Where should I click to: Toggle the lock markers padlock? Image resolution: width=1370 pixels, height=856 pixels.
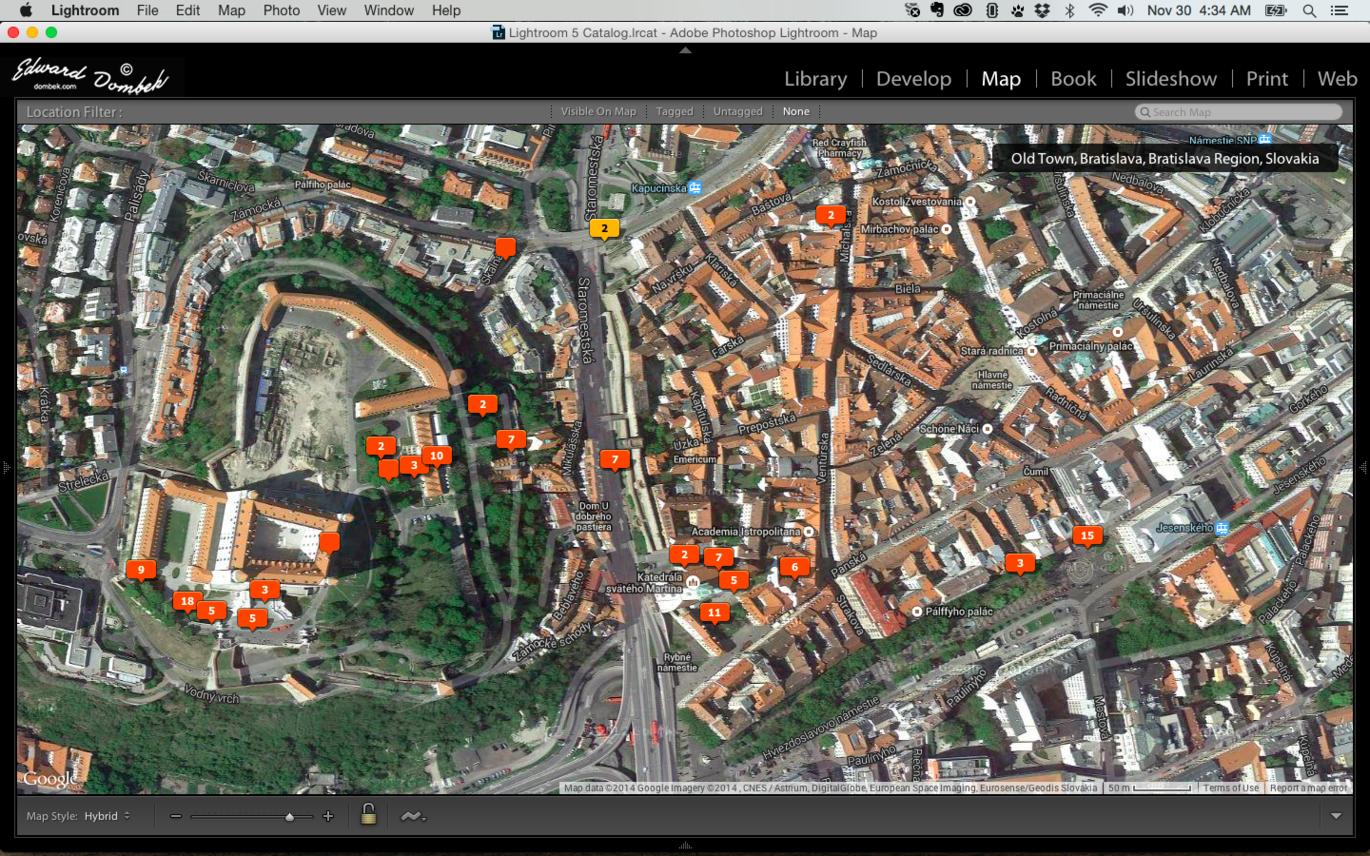[x=368, y=815]
